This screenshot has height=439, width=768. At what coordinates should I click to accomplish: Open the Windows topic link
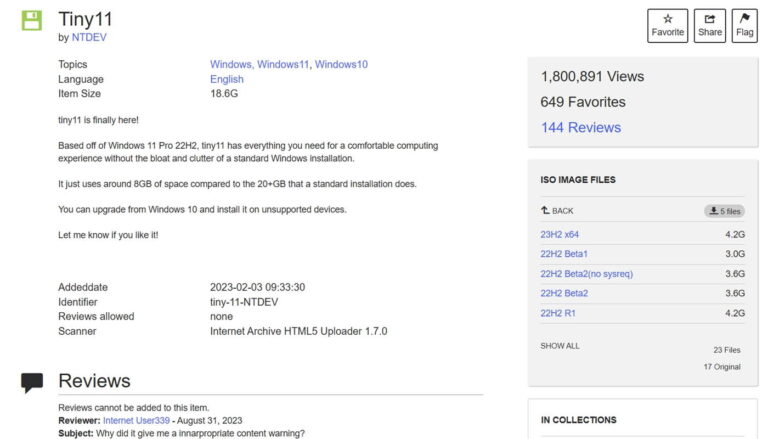[x=231, y=64]
